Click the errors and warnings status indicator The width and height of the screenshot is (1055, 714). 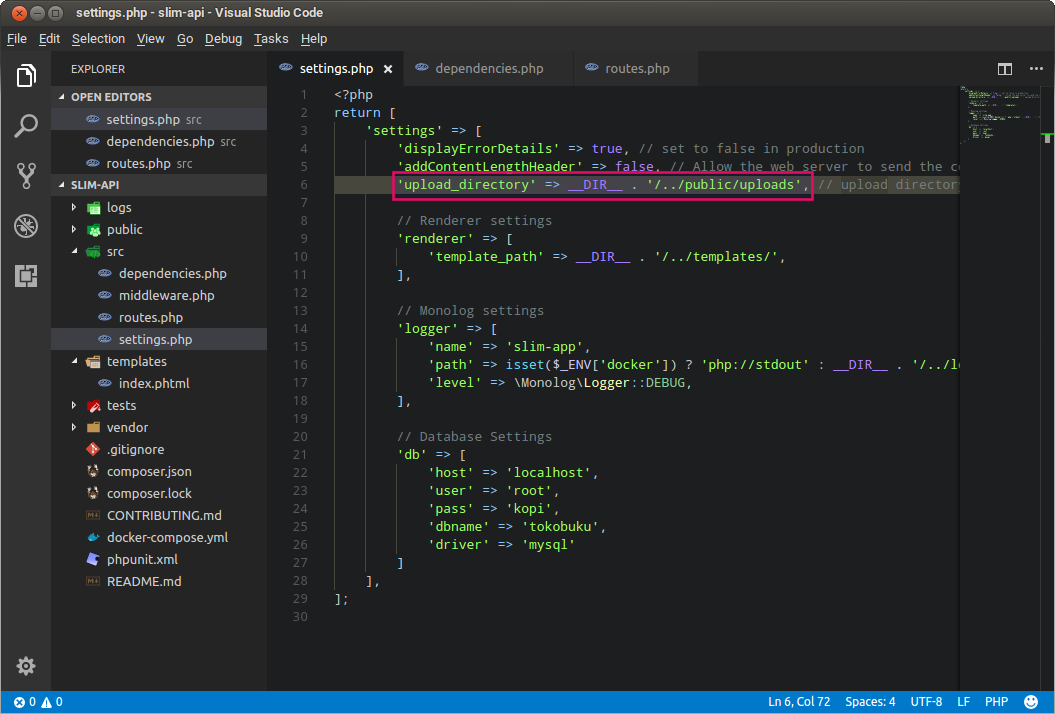tap(39, 702)
